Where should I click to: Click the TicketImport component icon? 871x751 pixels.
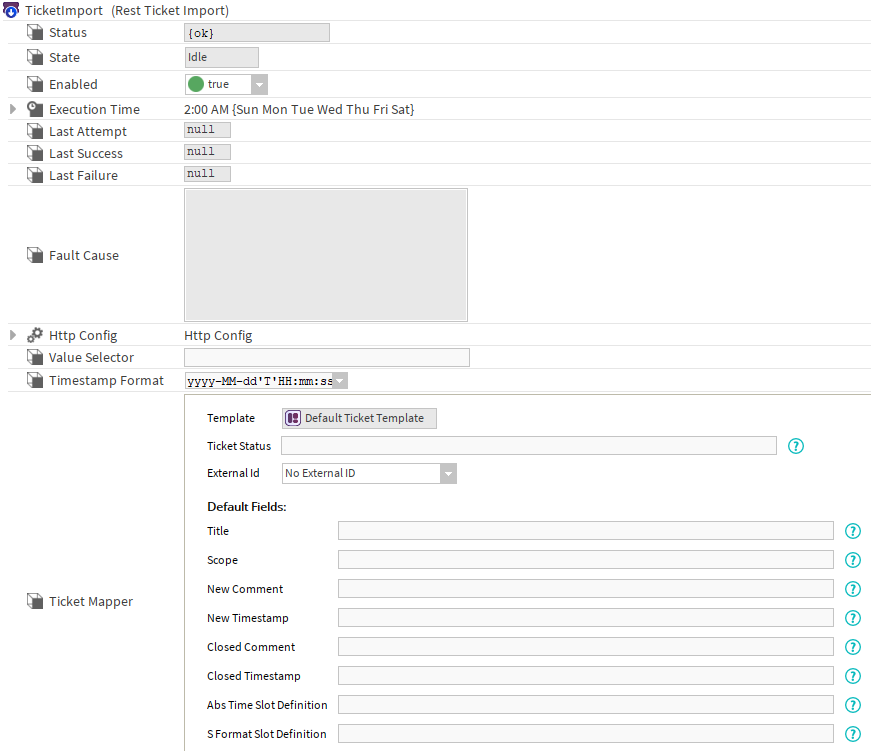tap(11, 10)
